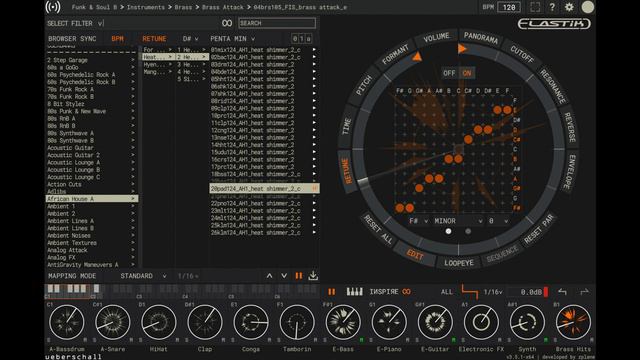Click the RESET PAR button
640x360 pixels.
(x=539, y=229)
